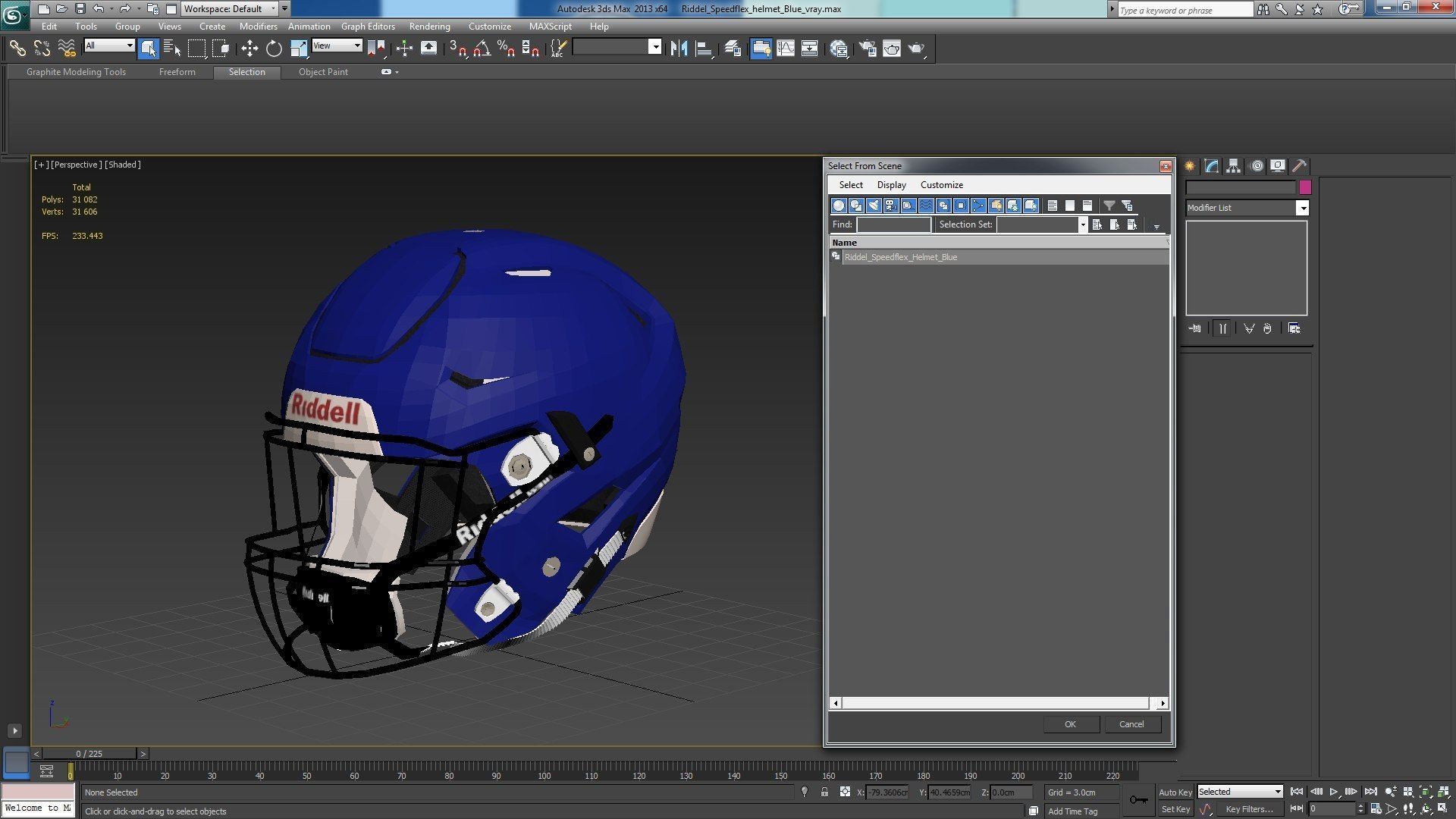This screenshot has width=1456, height=819.
Task: Expand the MAXScript mini listener arrow
Action: click(x=14, y=731)
